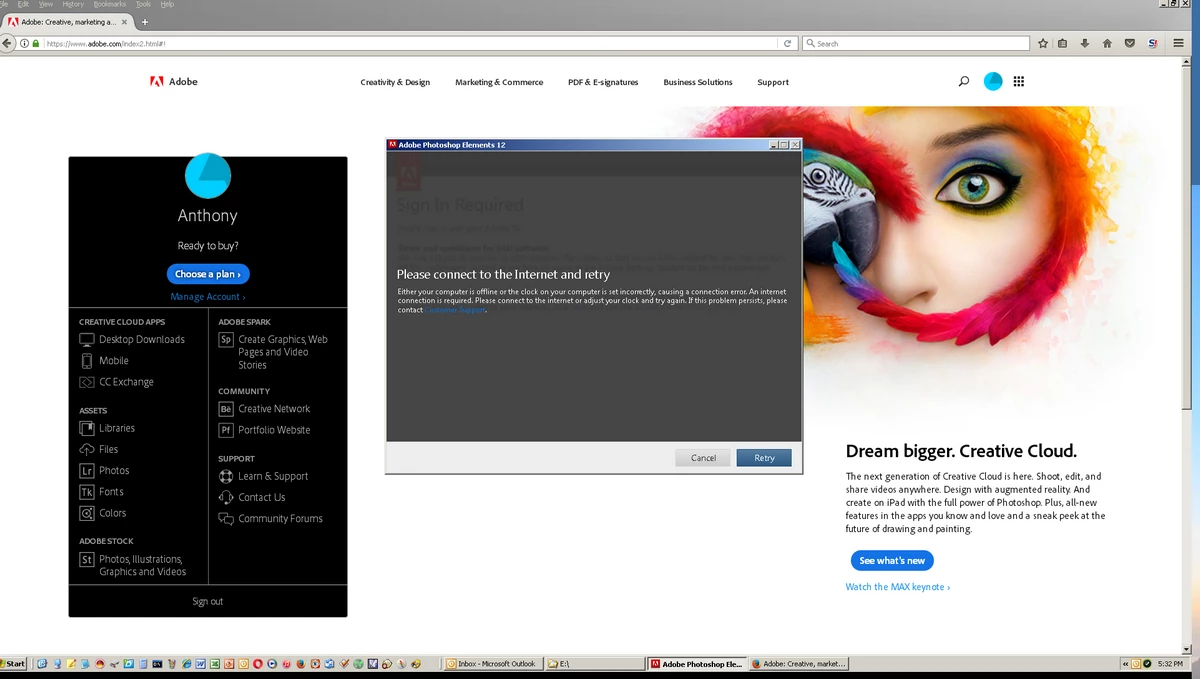This screenshot has height=679, width=1200.
Task: Click the Libraries icon under Assets
Action: 87,428
